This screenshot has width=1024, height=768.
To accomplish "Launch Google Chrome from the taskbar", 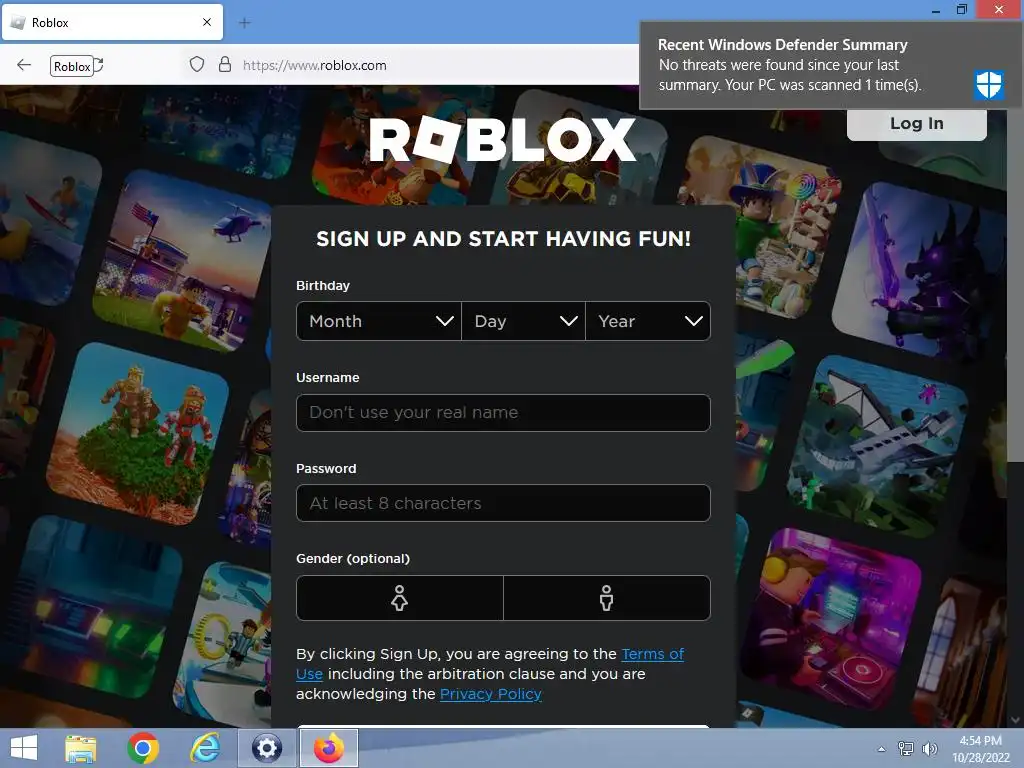I will point(143,748).
